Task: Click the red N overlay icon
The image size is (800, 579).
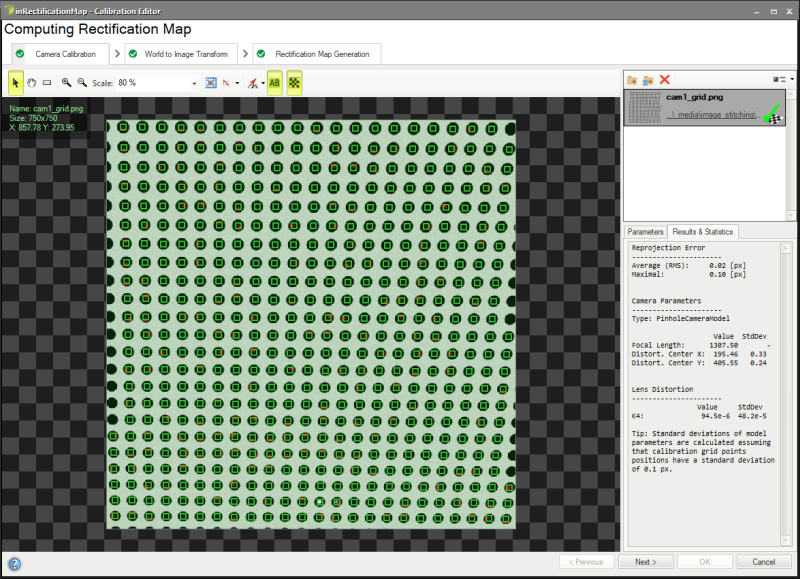Action: 226,83
